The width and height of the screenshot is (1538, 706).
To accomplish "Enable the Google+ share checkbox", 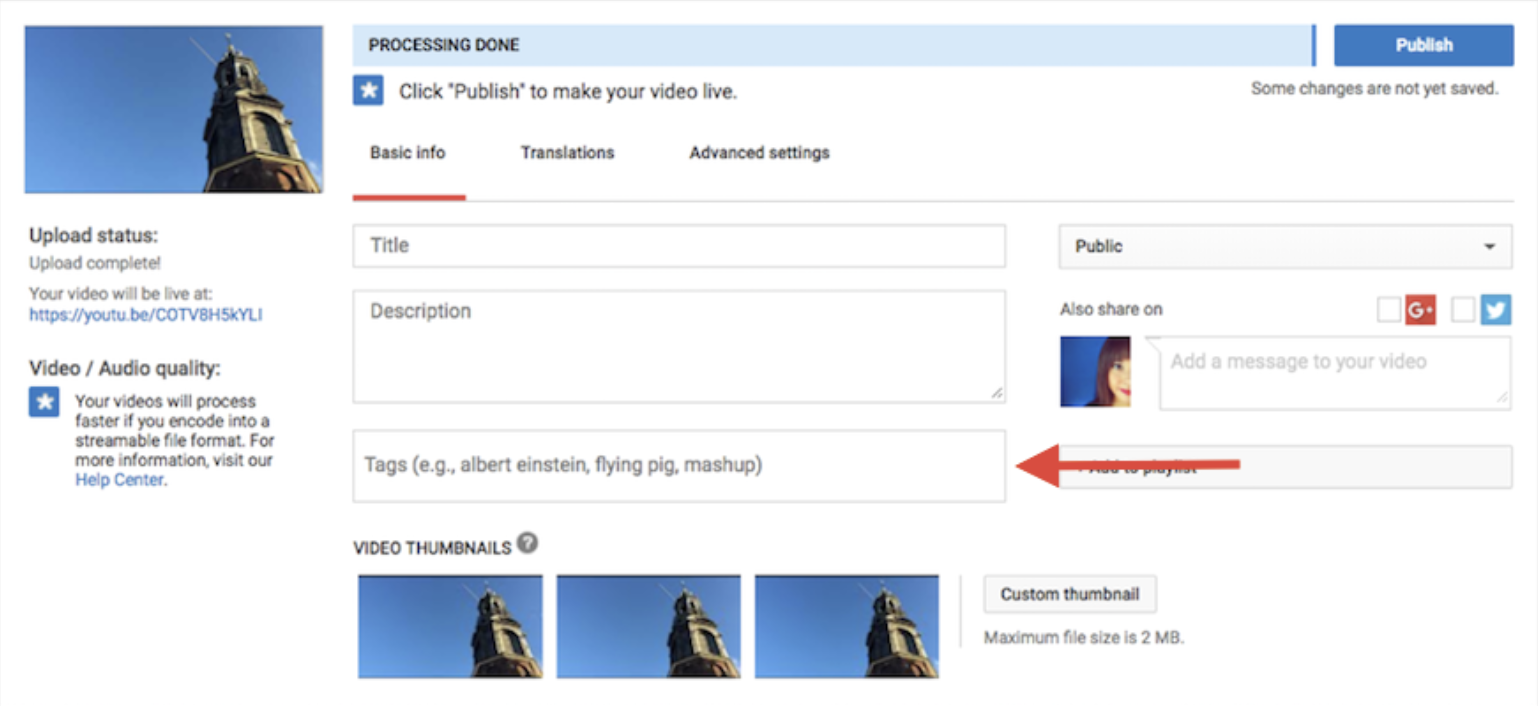I will click(x=1388, y=310).
